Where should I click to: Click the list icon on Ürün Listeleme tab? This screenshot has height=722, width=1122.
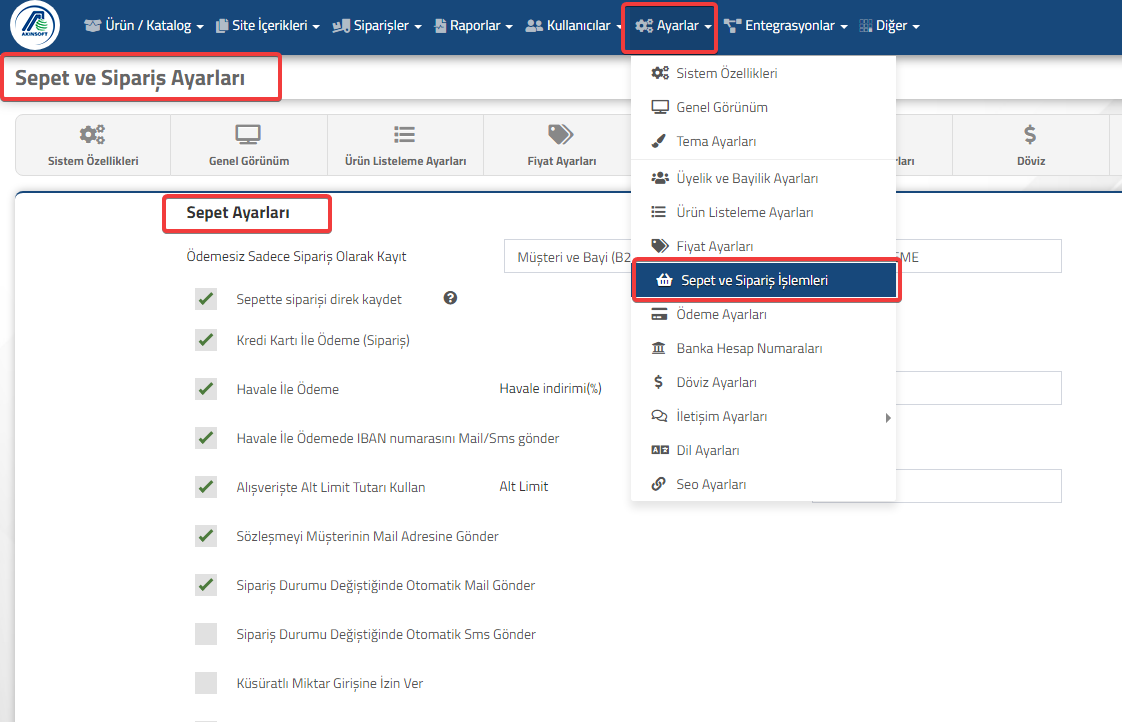[404, 134]
